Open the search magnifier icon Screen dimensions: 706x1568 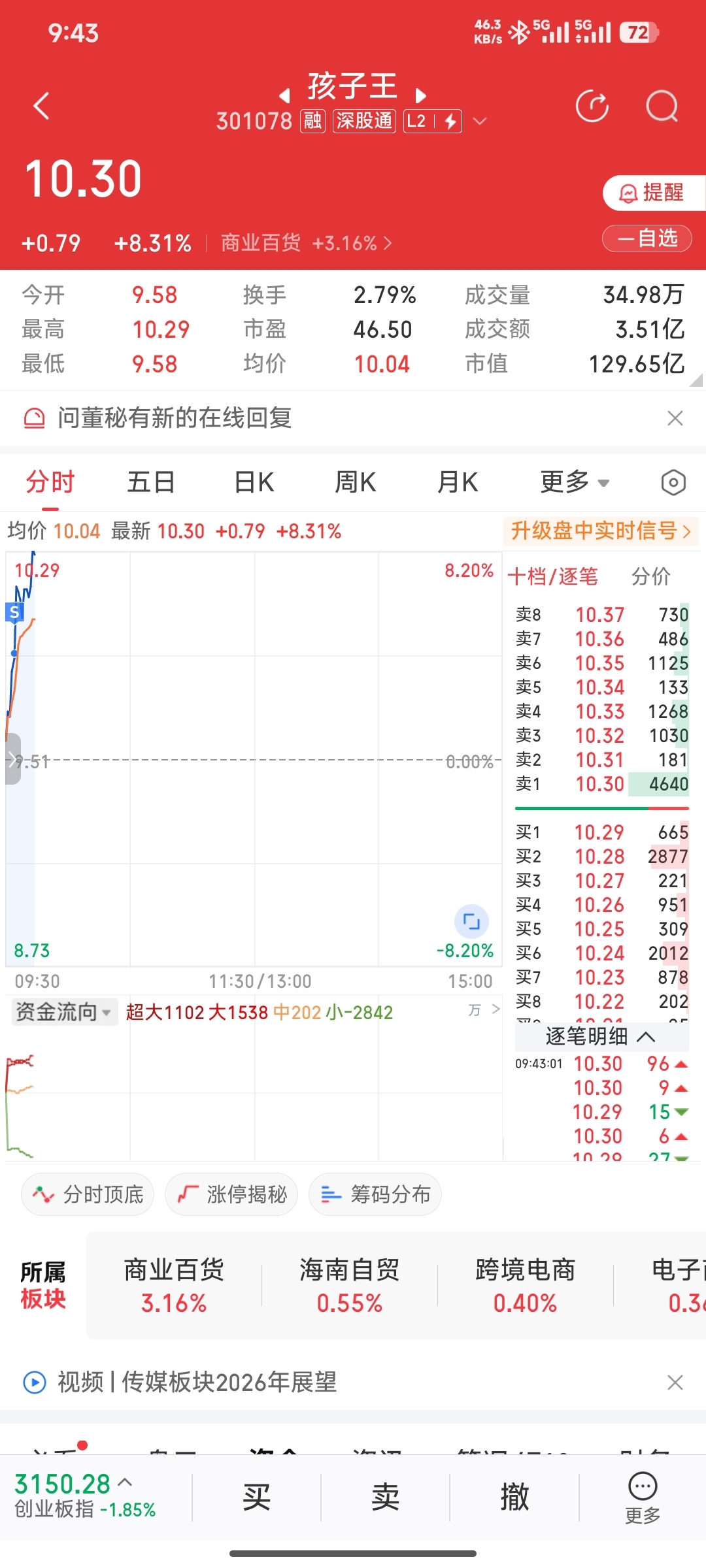click(x=662, y=106)
